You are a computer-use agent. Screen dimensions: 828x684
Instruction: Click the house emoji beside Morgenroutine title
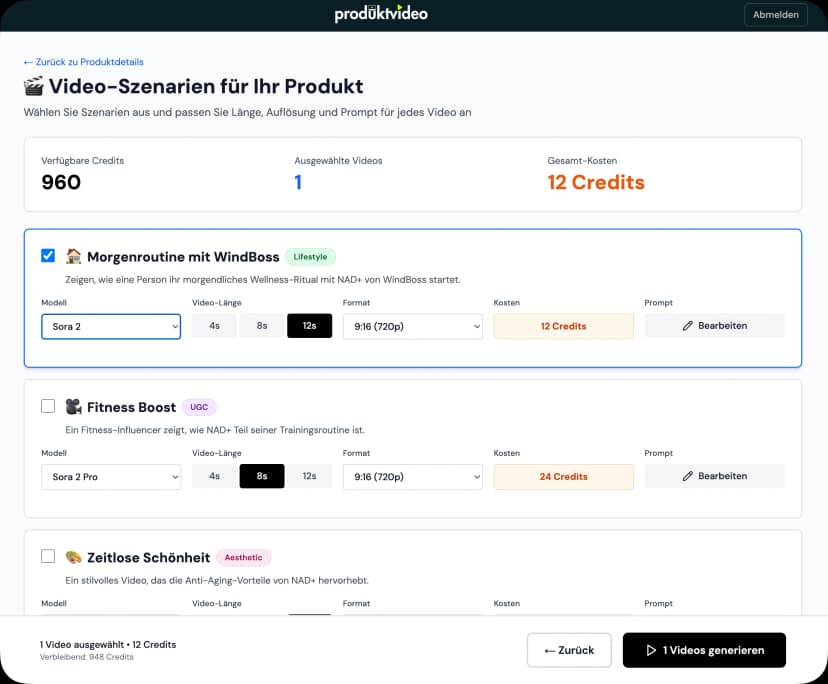(73, 256)
